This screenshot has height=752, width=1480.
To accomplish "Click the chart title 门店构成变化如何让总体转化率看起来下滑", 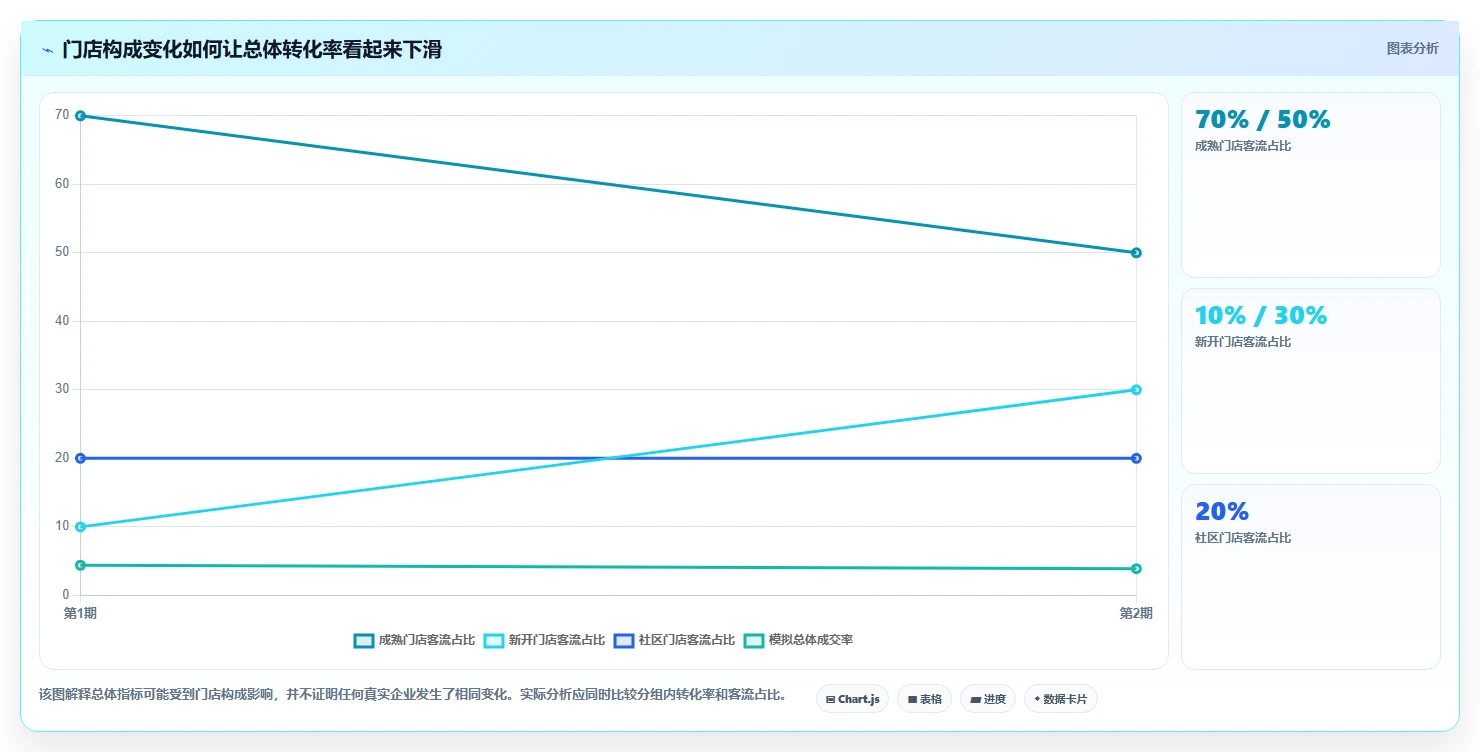I will pos(252,49).
